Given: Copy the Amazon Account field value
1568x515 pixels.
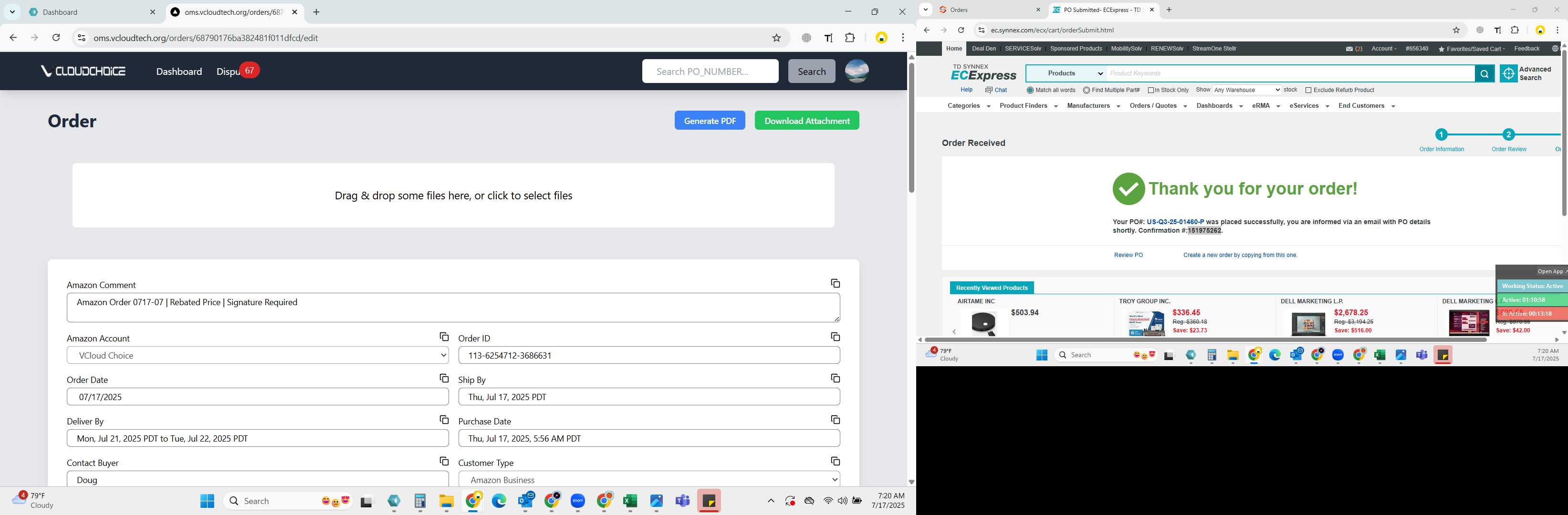Looking at the screenshot, I should [444, 337].
